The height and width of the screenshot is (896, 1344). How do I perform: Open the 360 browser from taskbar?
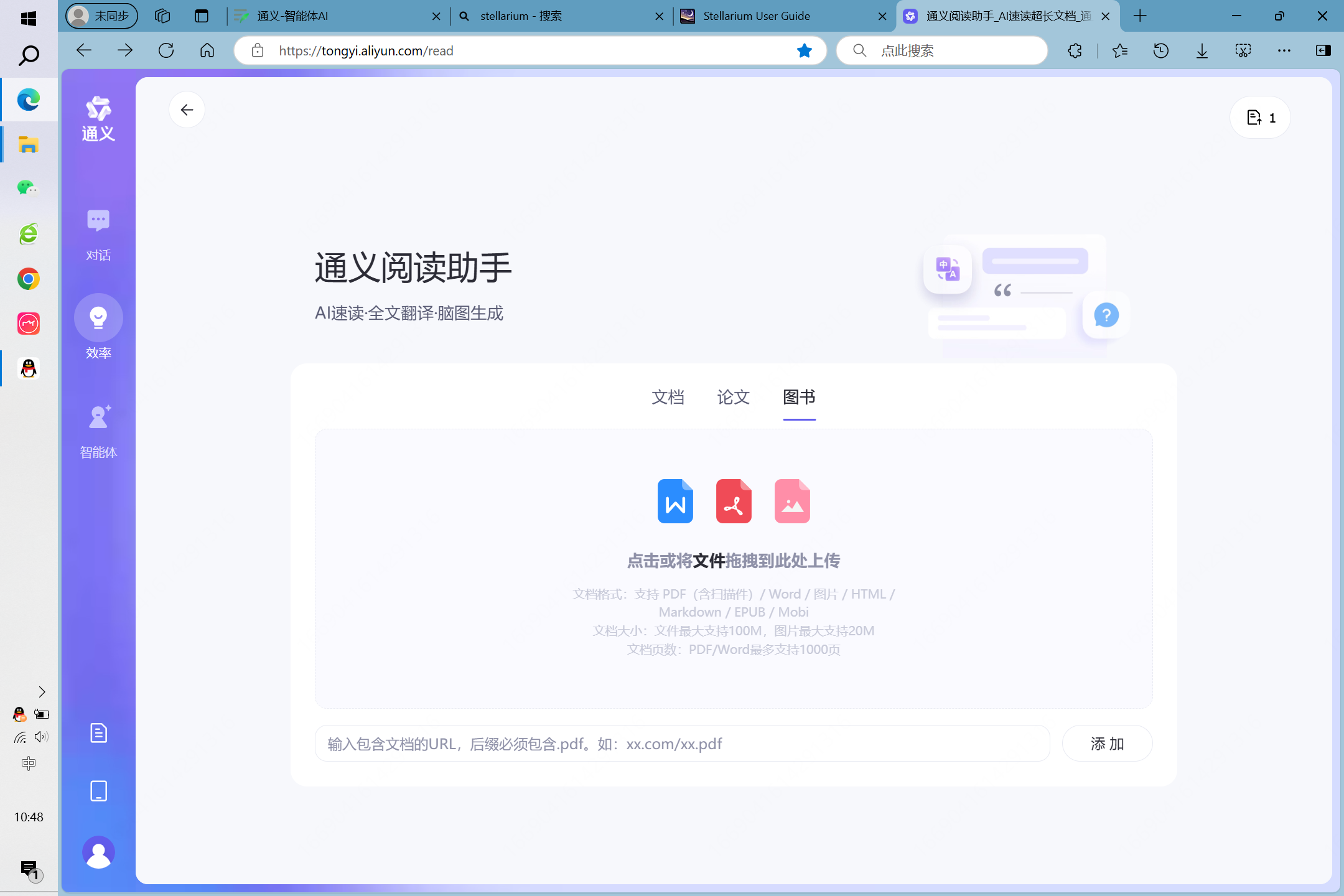(x=29, y=234)
